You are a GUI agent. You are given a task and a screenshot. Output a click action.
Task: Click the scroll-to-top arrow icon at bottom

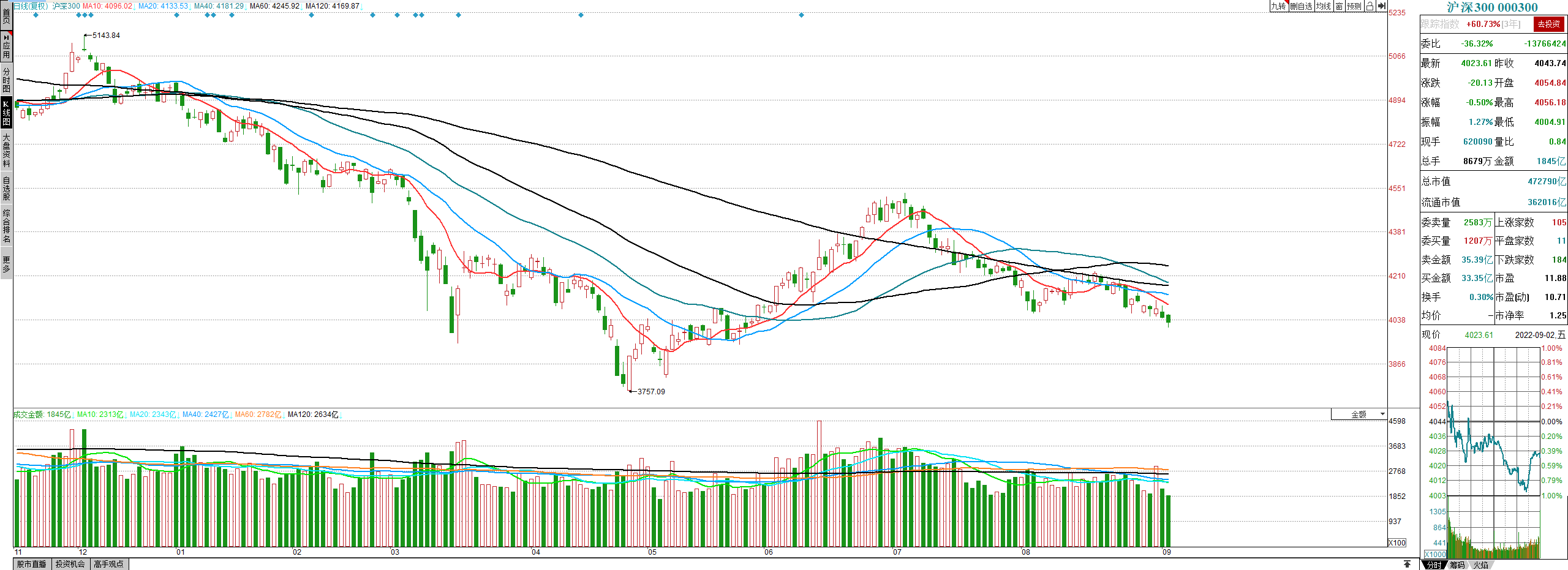(x=1408, y=564)
